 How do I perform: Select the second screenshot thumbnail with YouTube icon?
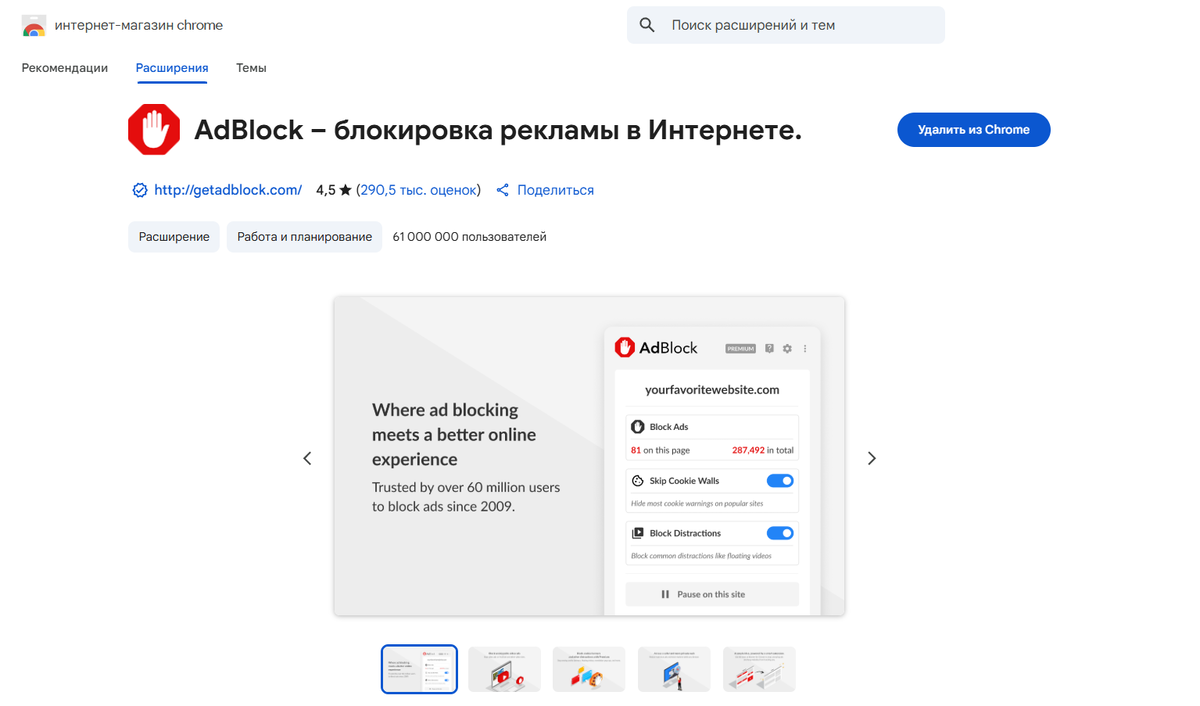pos(504,669)
